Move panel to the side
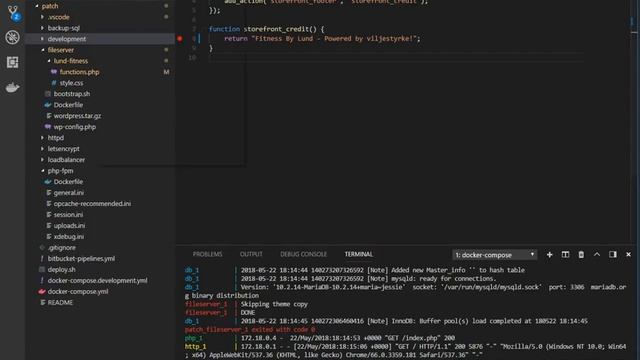 click(613, 255)
